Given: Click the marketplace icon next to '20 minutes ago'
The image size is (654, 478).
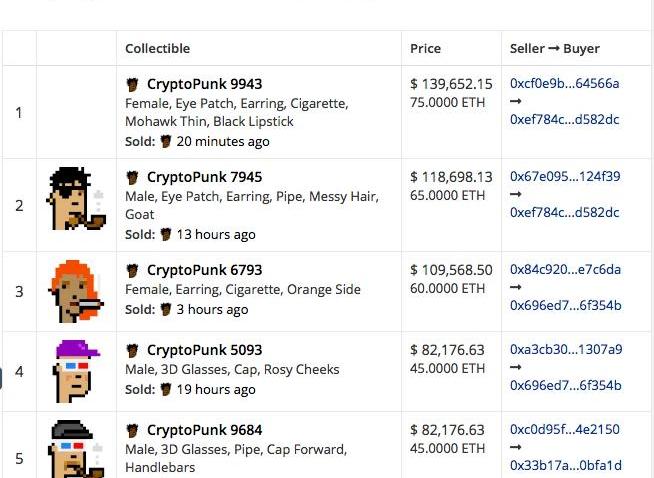Looking at the screenshot, I should pyautogui.click(x=166, y=142).
